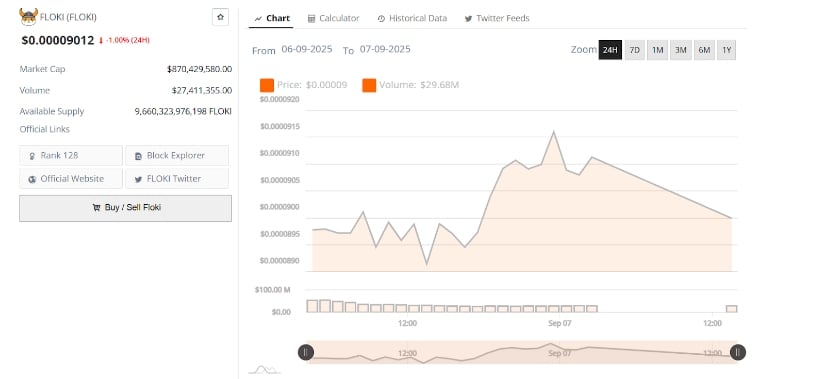Screen dimensions: 825x379
Task: Open the Twitter Feeds tab
Action: click(x=497, y=18)
